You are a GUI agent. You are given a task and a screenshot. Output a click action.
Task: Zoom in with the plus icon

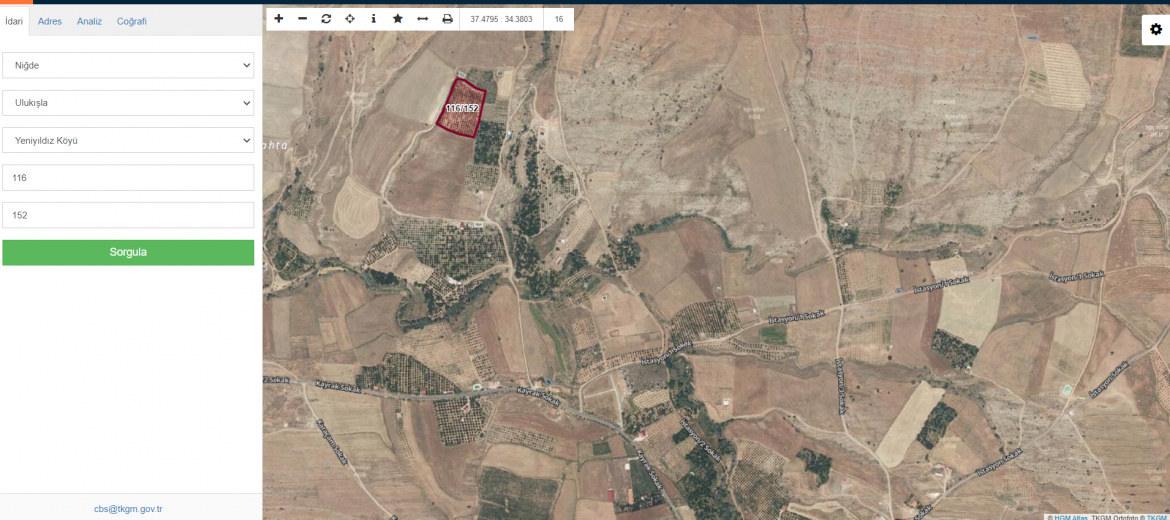coord(278,19)
